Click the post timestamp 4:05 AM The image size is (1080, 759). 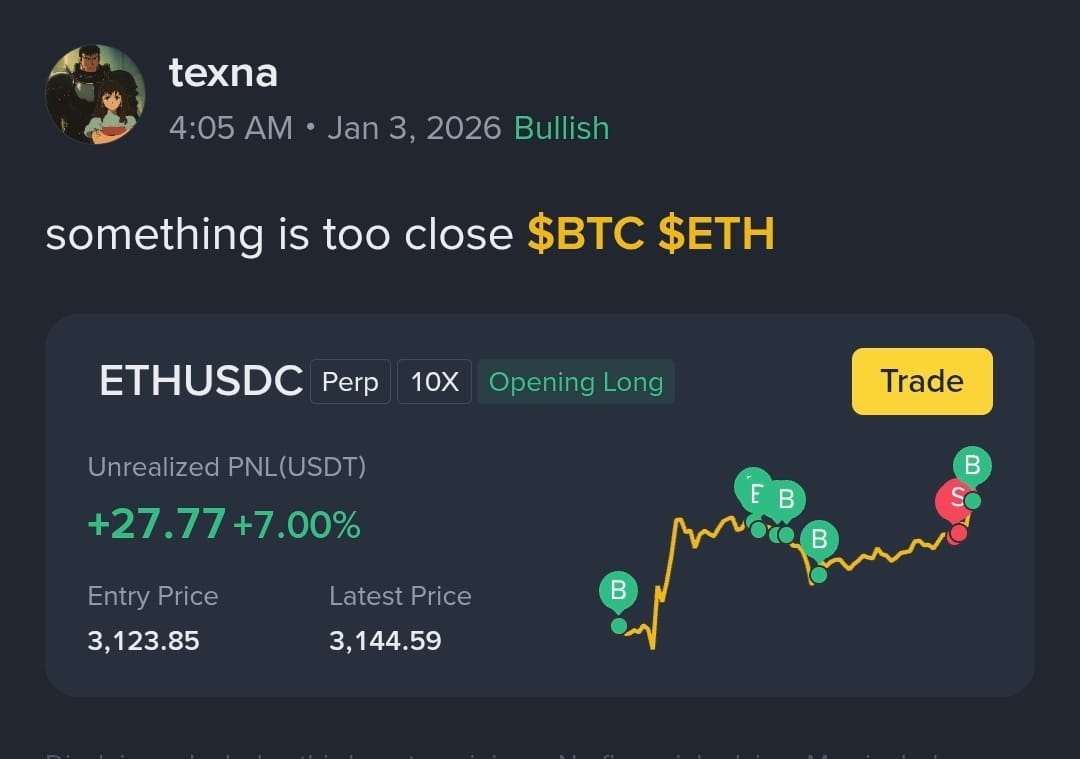[x=231, y=128]
